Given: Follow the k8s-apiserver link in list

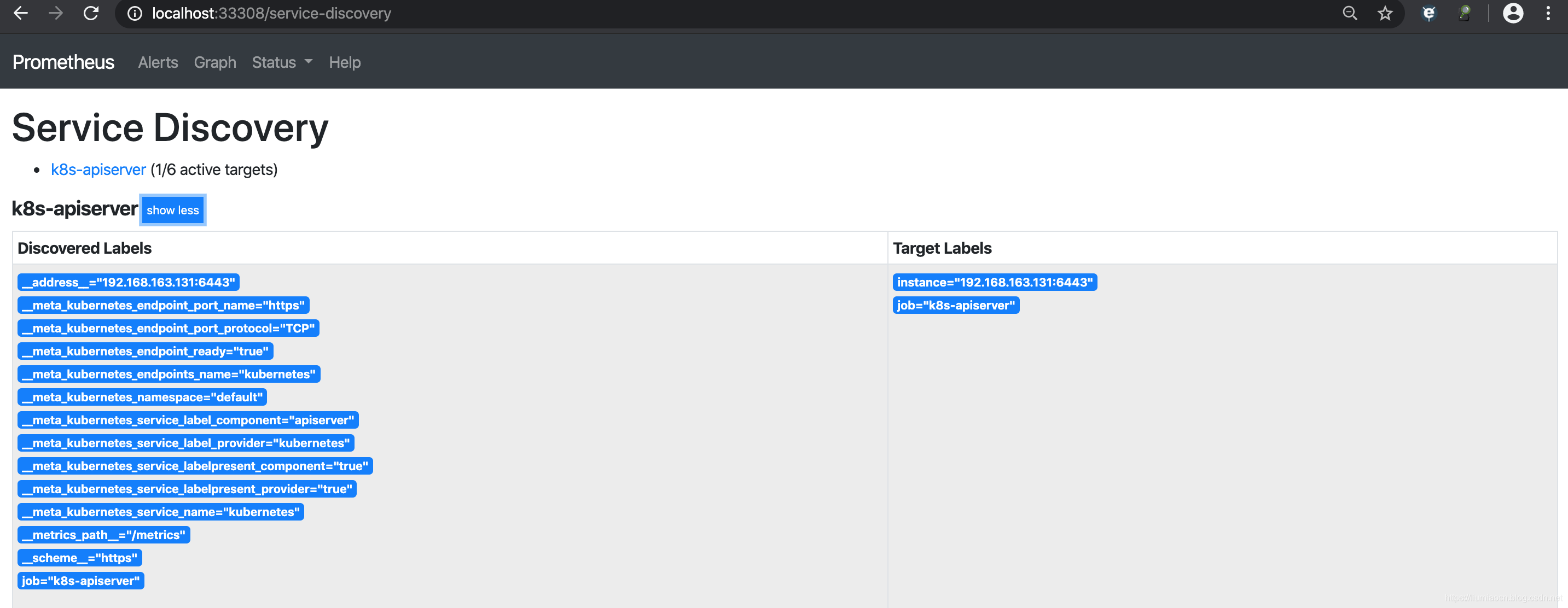Looking at the screenshot, I should (x=98, y=169).
